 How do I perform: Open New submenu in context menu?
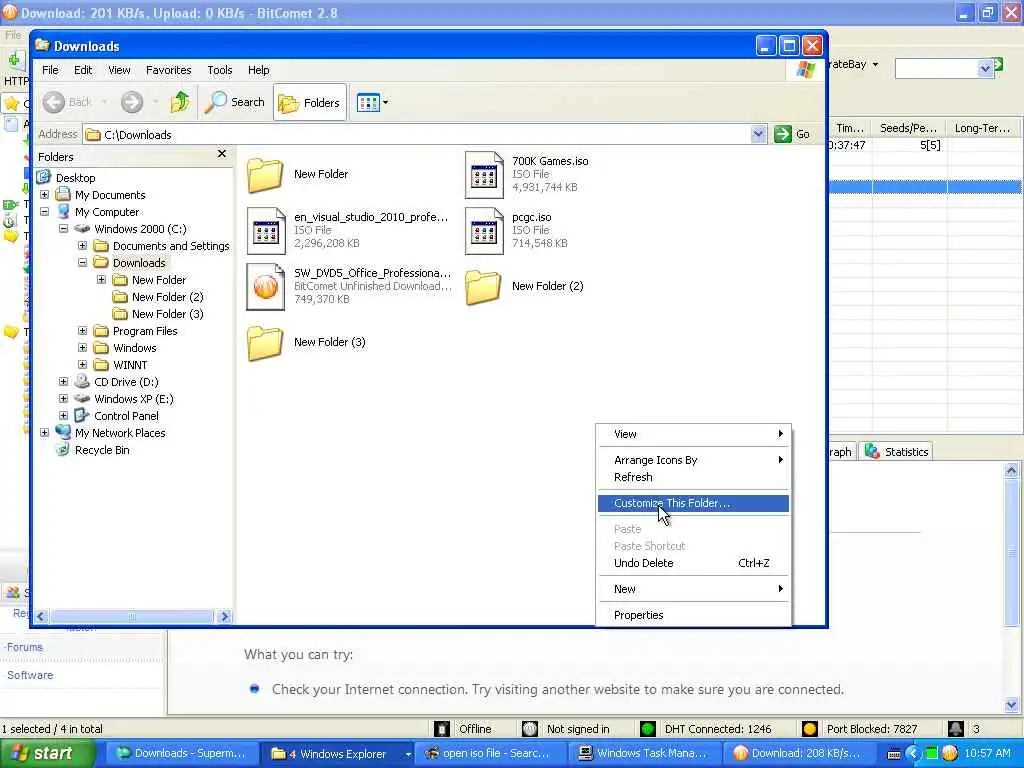pos(693,589)
